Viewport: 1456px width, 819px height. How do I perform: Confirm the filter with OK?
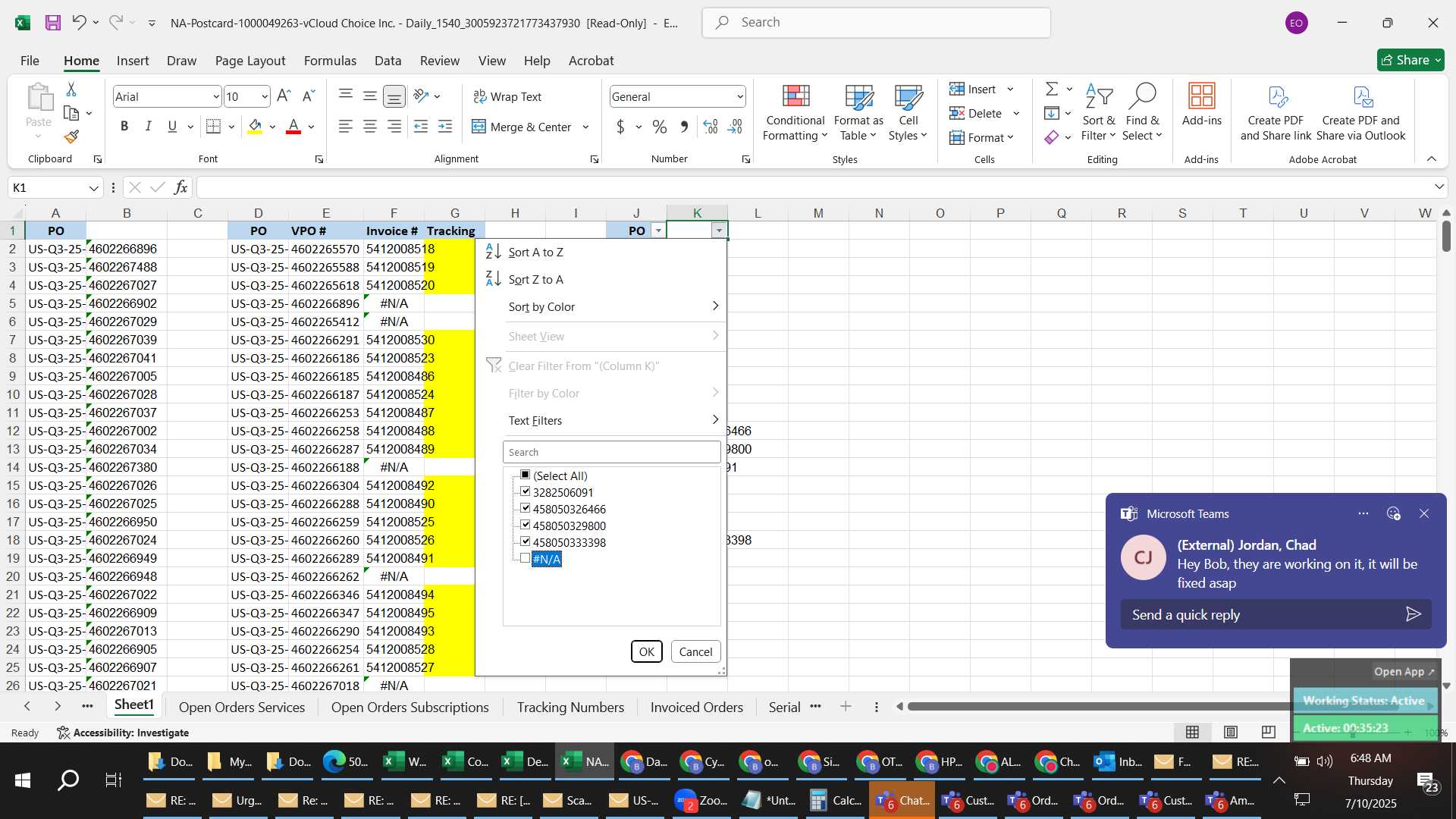(646, 651)
